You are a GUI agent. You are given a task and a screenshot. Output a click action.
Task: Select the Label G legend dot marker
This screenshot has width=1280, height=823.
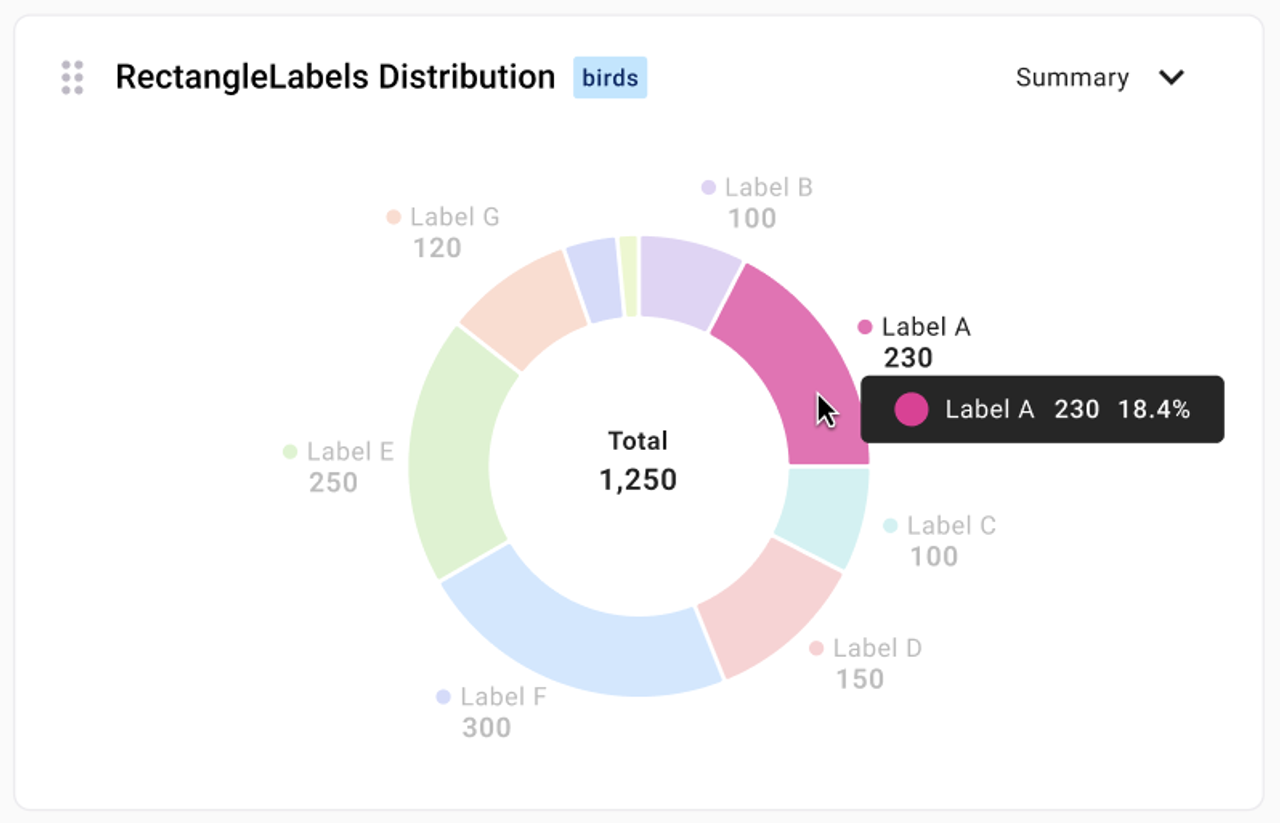394,216
